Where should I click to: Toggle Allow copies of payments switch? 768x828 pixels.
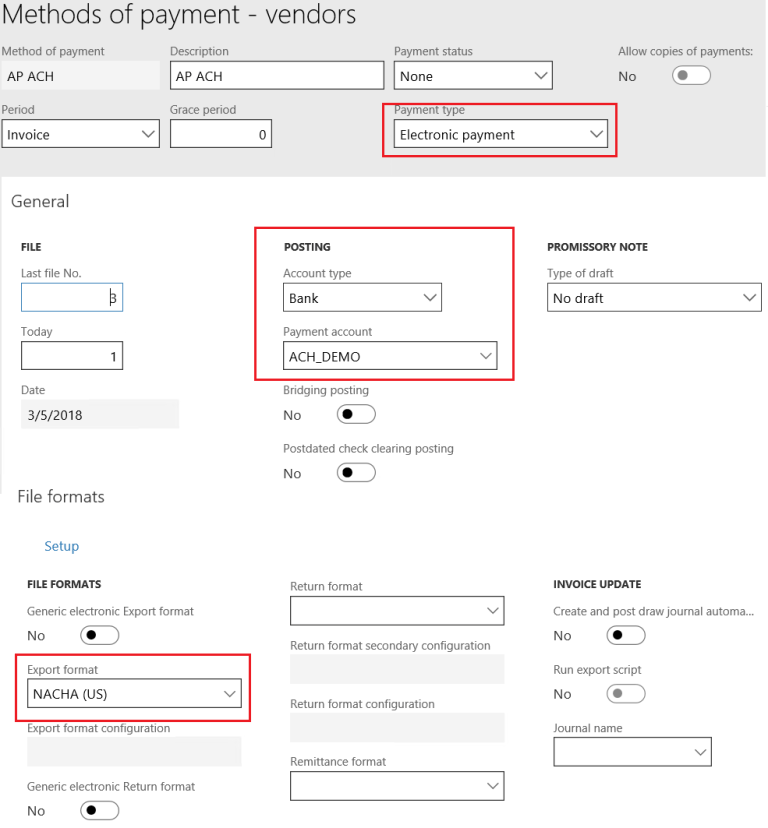691,76
